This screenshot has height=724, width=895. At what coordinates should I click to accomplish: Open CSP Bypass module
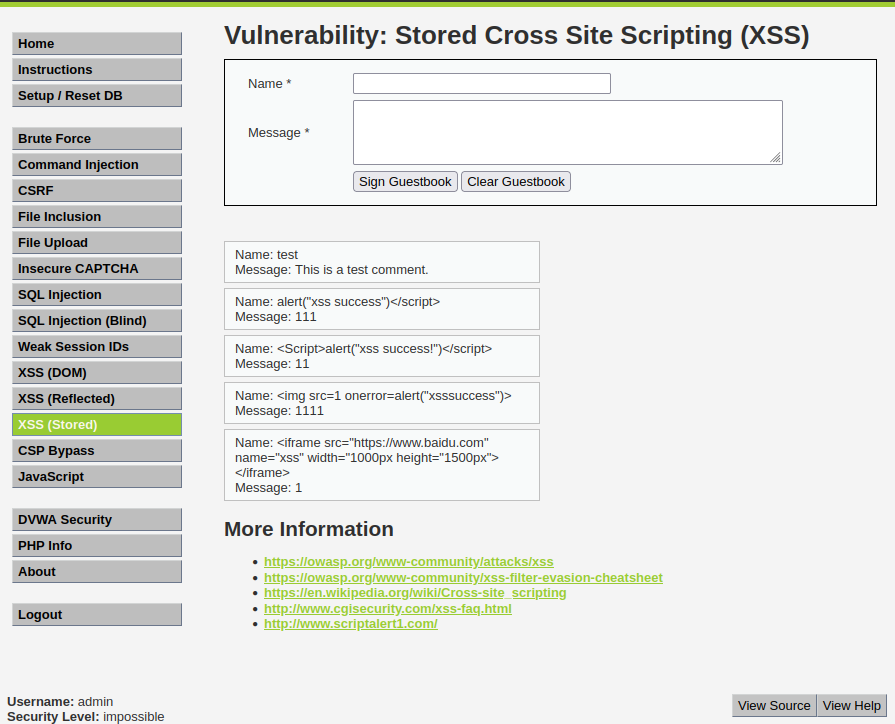pos(97,451)
